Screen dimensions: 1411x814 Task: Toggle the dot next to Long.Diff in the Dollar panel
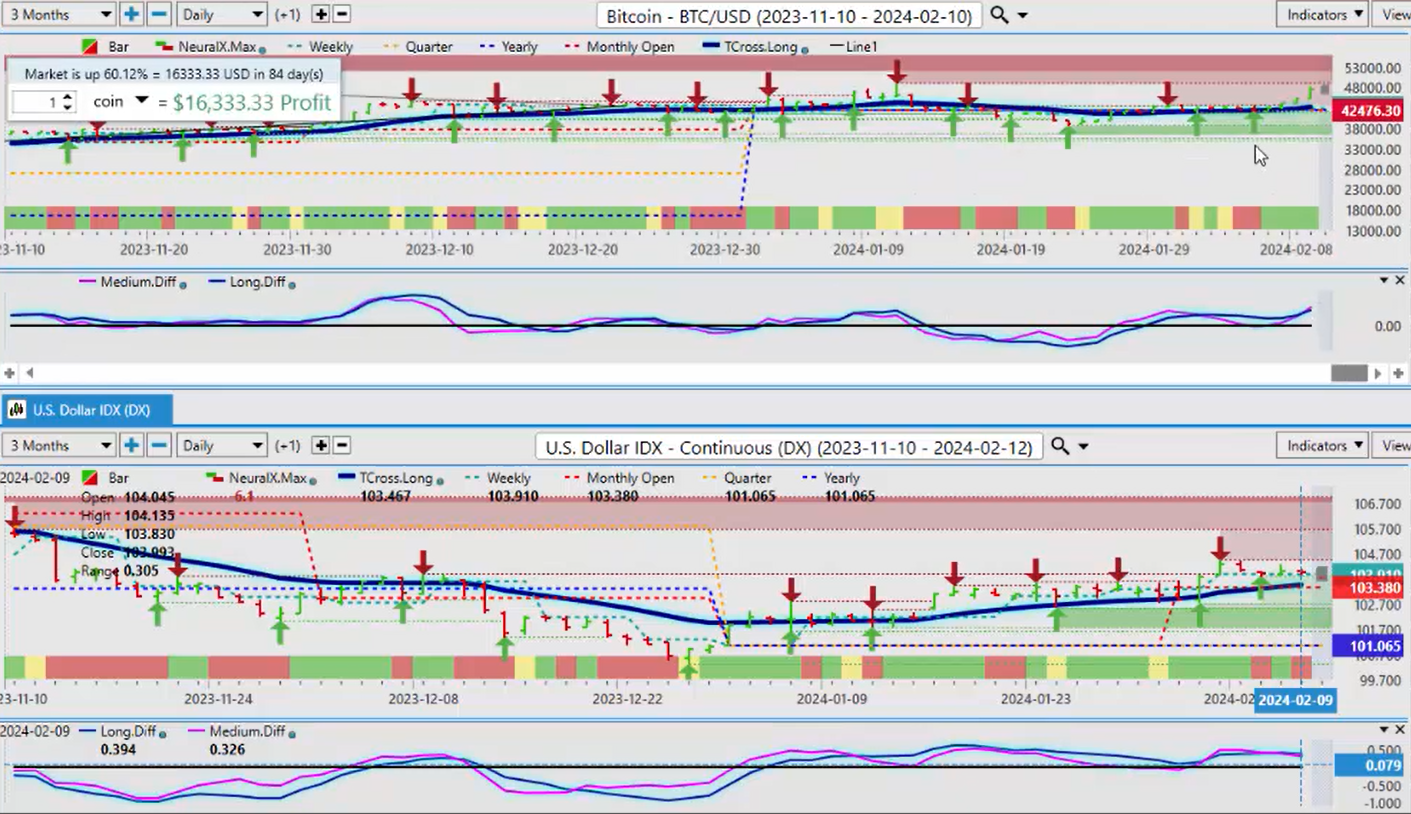(161, 733)
